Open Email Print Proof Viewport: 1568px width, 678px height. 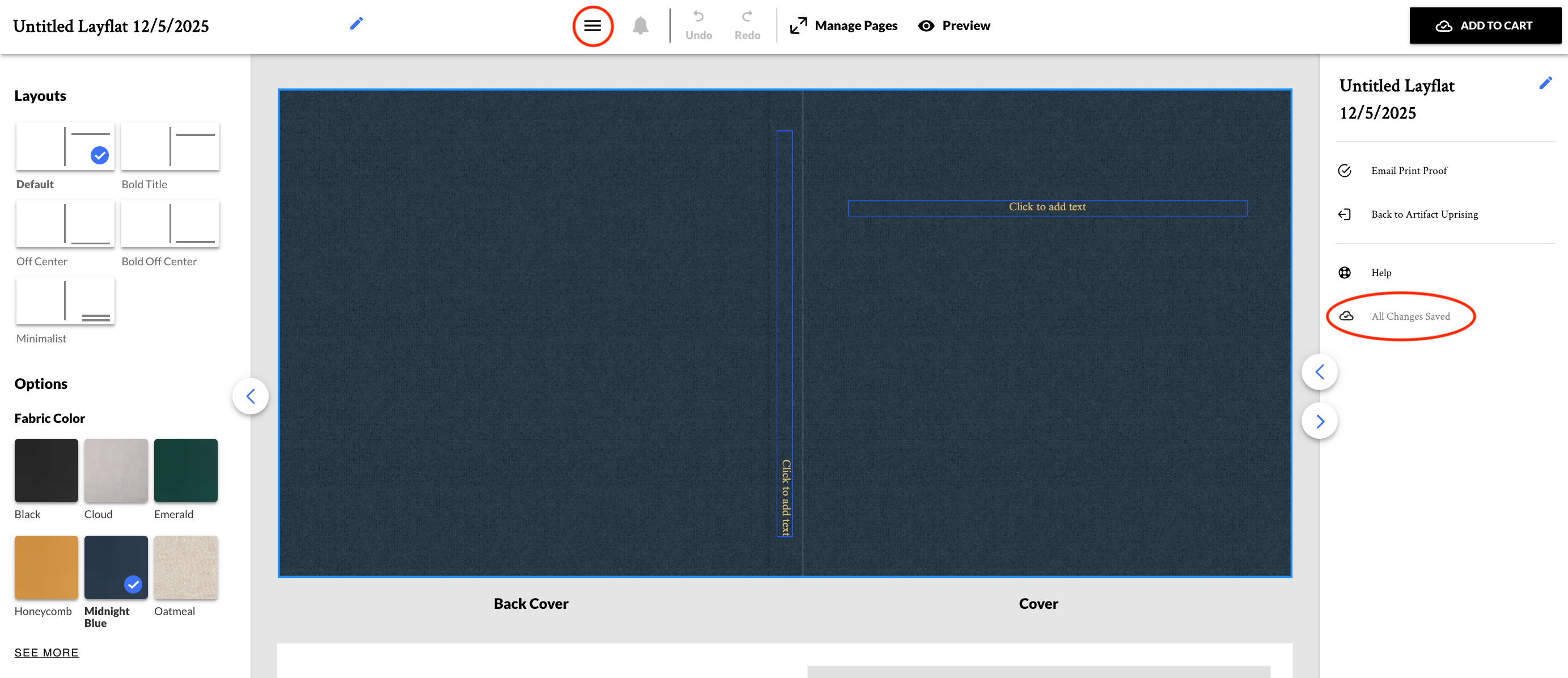click(x=1409, y=171)
